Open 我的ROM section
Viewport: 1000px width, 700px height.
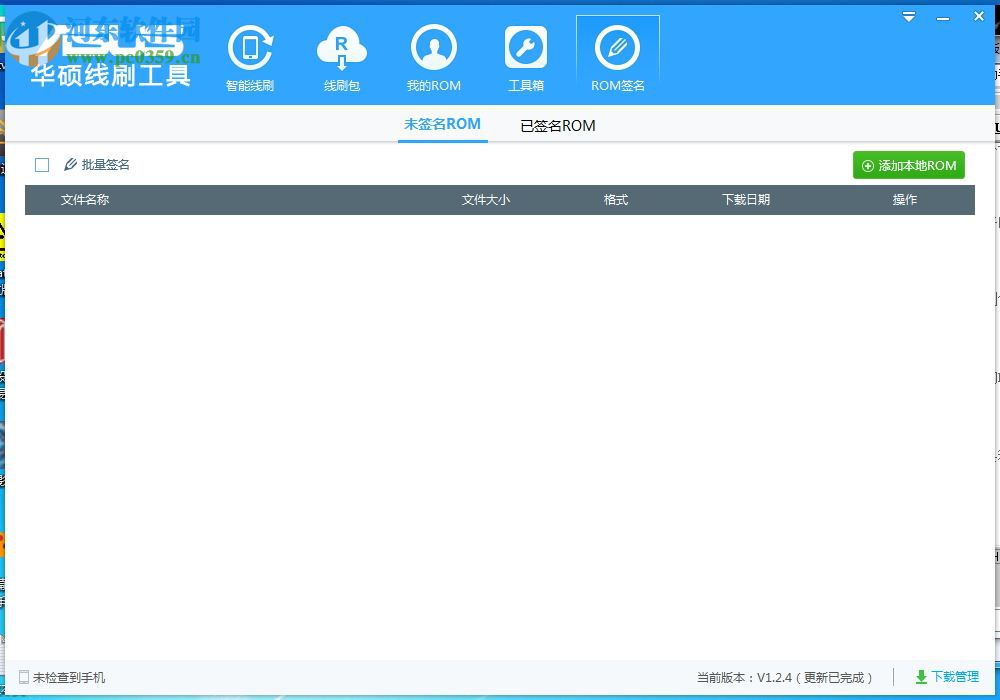click(x=434, y=55)
